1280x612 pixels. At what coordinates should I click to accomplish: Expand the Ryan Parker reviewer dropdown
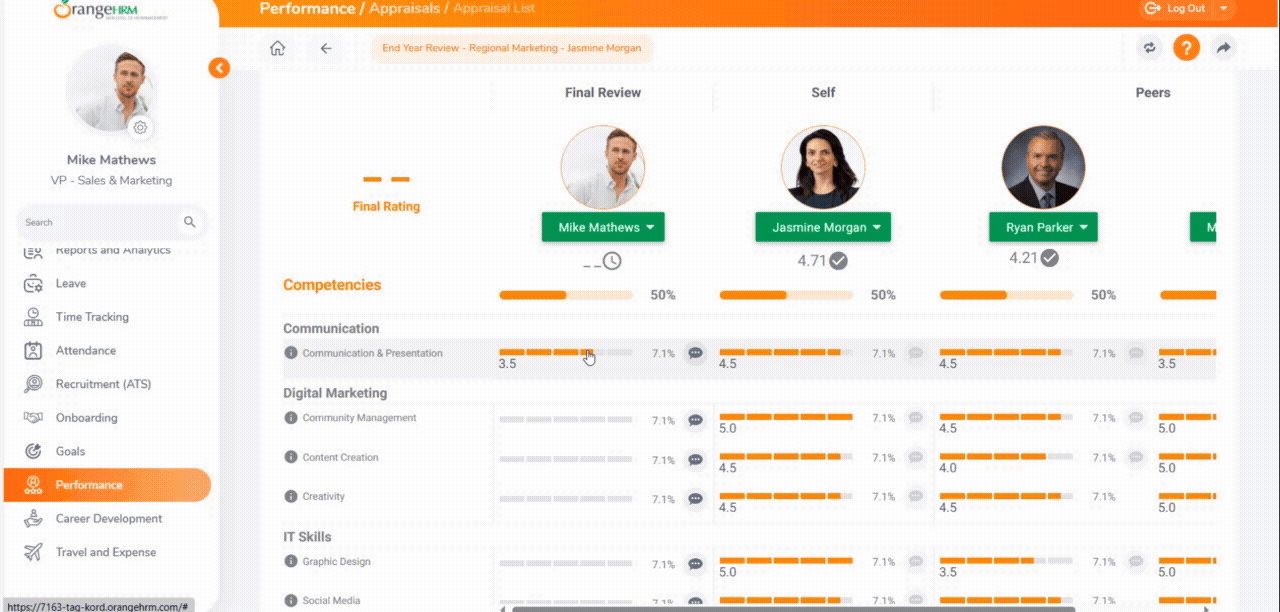coord(1084,228)
